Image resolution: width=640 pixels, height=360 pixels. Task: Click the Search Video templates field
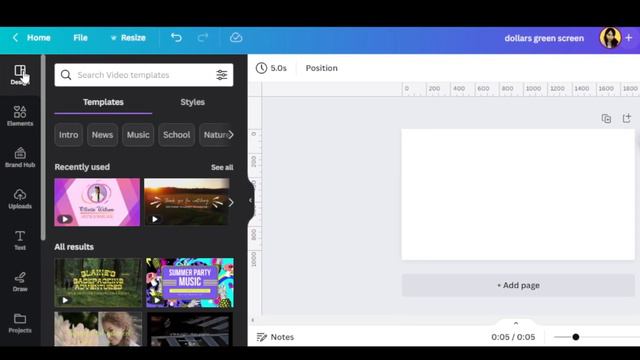pos(144,75)
